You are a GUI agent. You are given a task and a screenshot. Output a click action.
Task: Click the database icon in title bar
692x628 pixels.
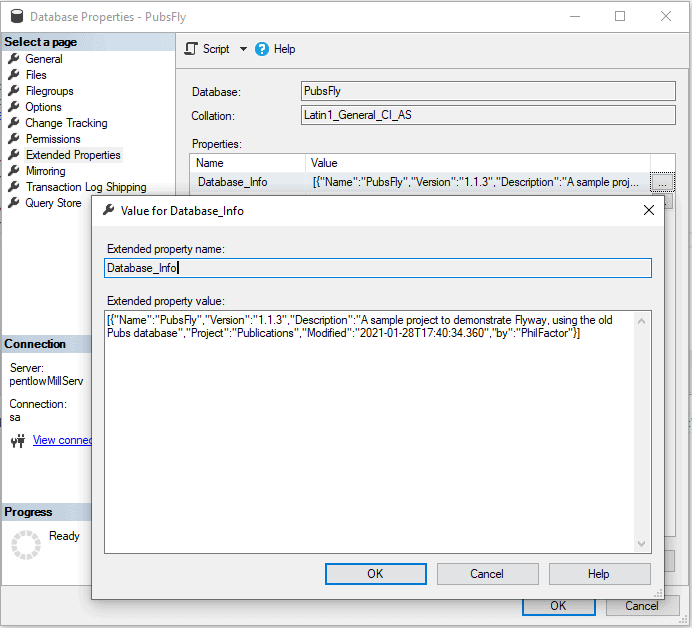point(17,16)
